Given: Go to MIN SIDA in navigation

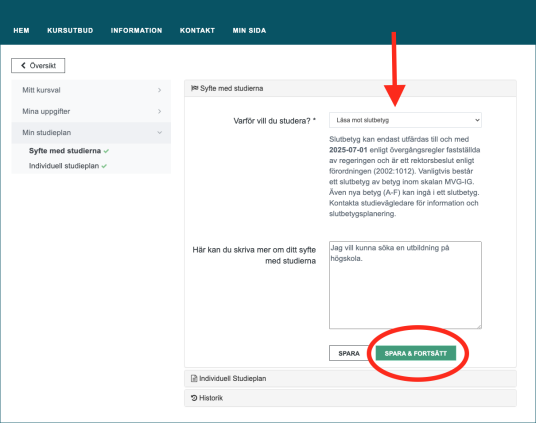Looking at the screenshot, I should point(249,30).
